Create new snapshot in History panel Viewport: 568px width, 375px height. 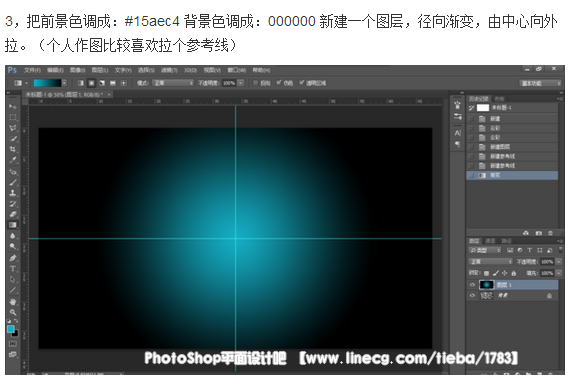(539, 233)
